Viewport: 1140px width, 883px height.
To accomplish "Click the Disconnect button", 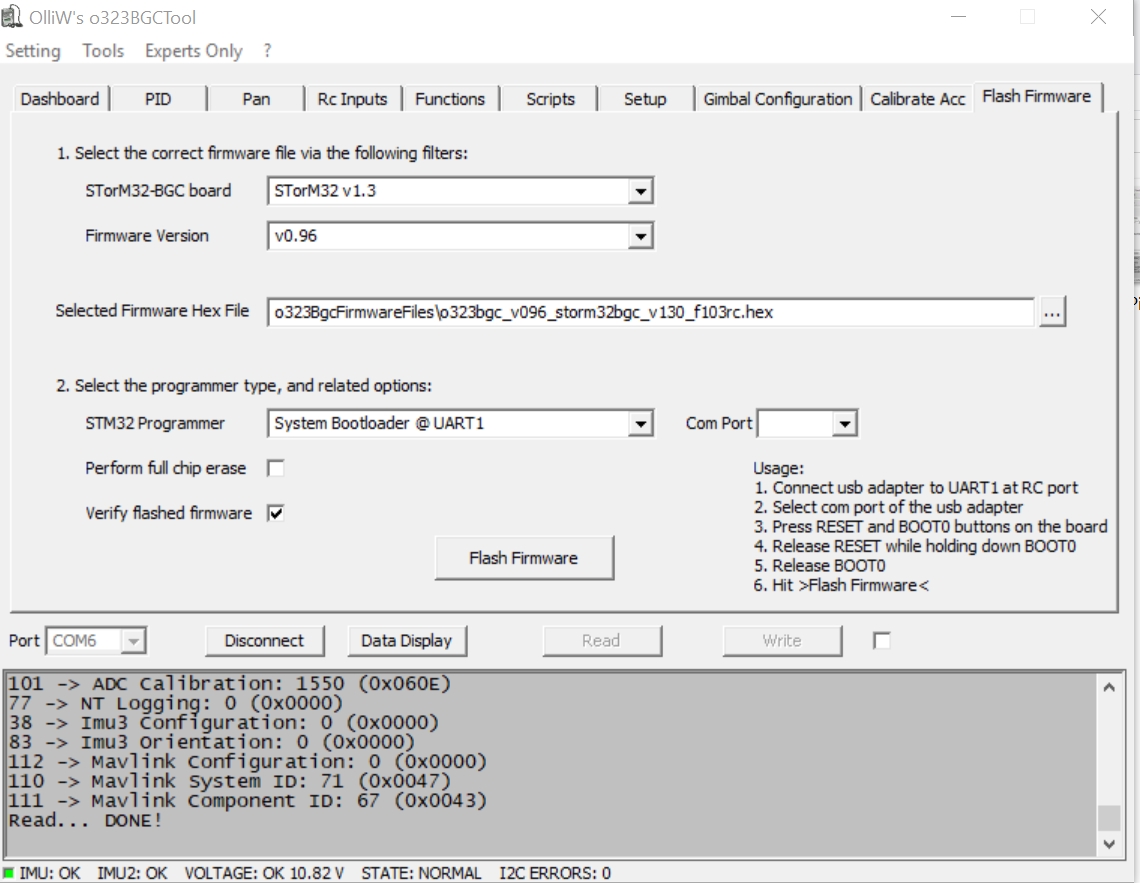I will coord(264,641).
